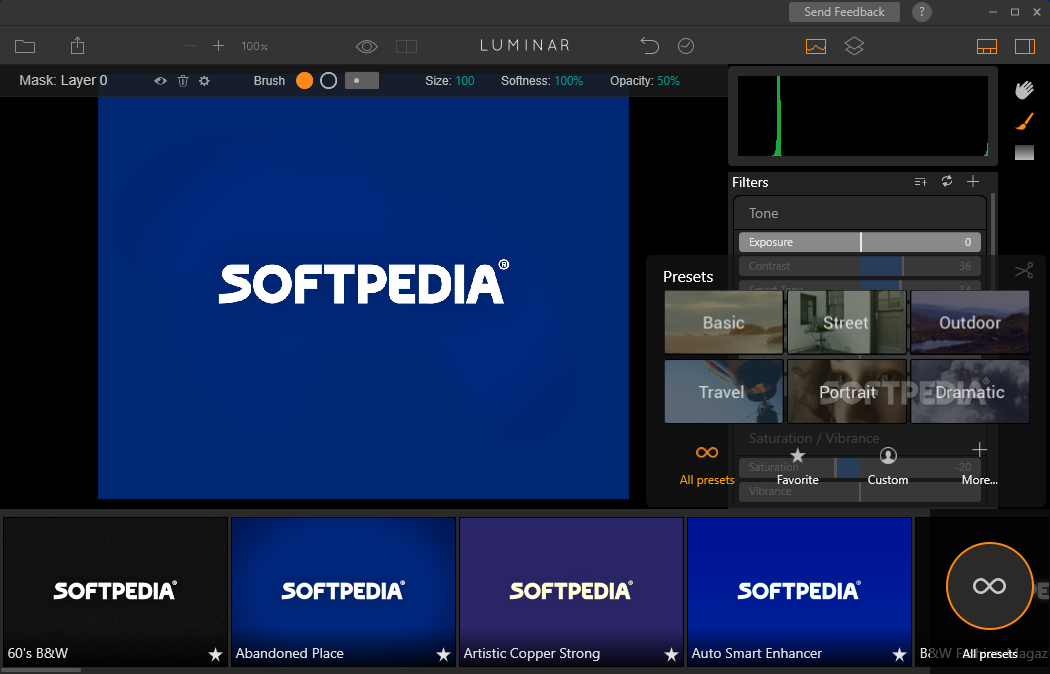
Task: Click the reset filters refresh icon
Action: pos(947,181)
